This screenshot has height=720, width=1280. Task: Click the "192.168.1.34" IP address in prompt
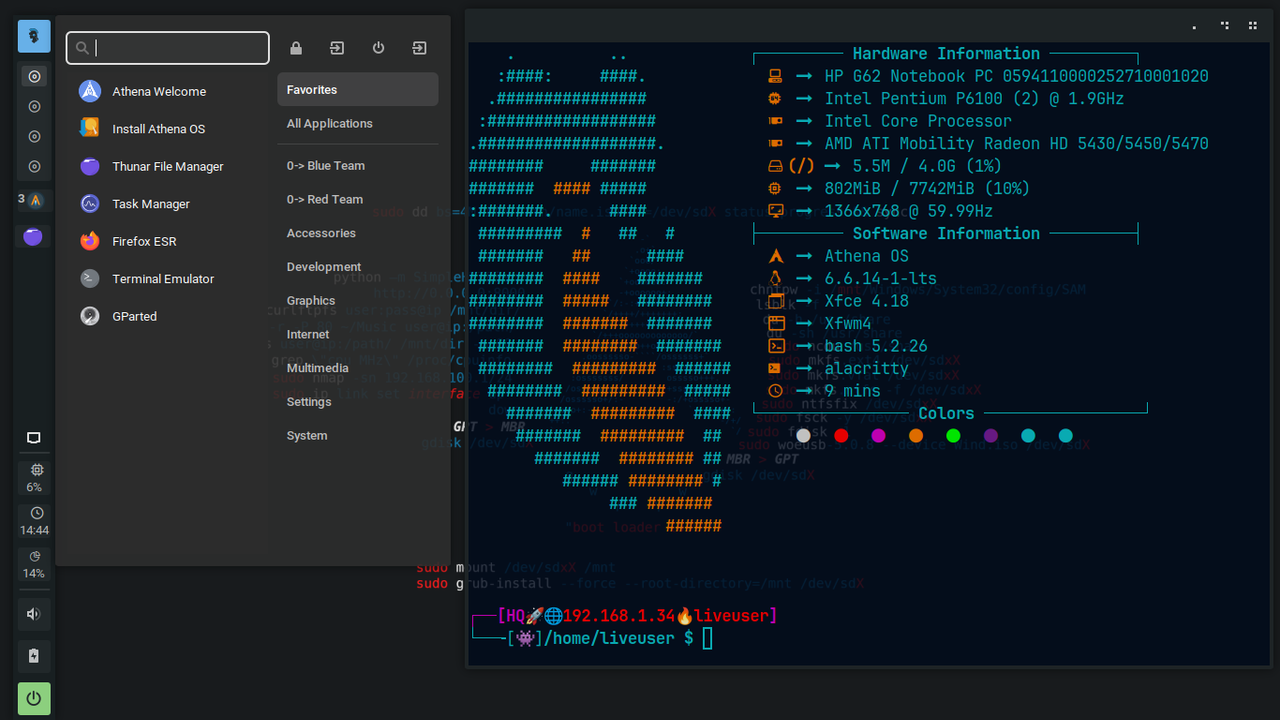tap(619, 616)
